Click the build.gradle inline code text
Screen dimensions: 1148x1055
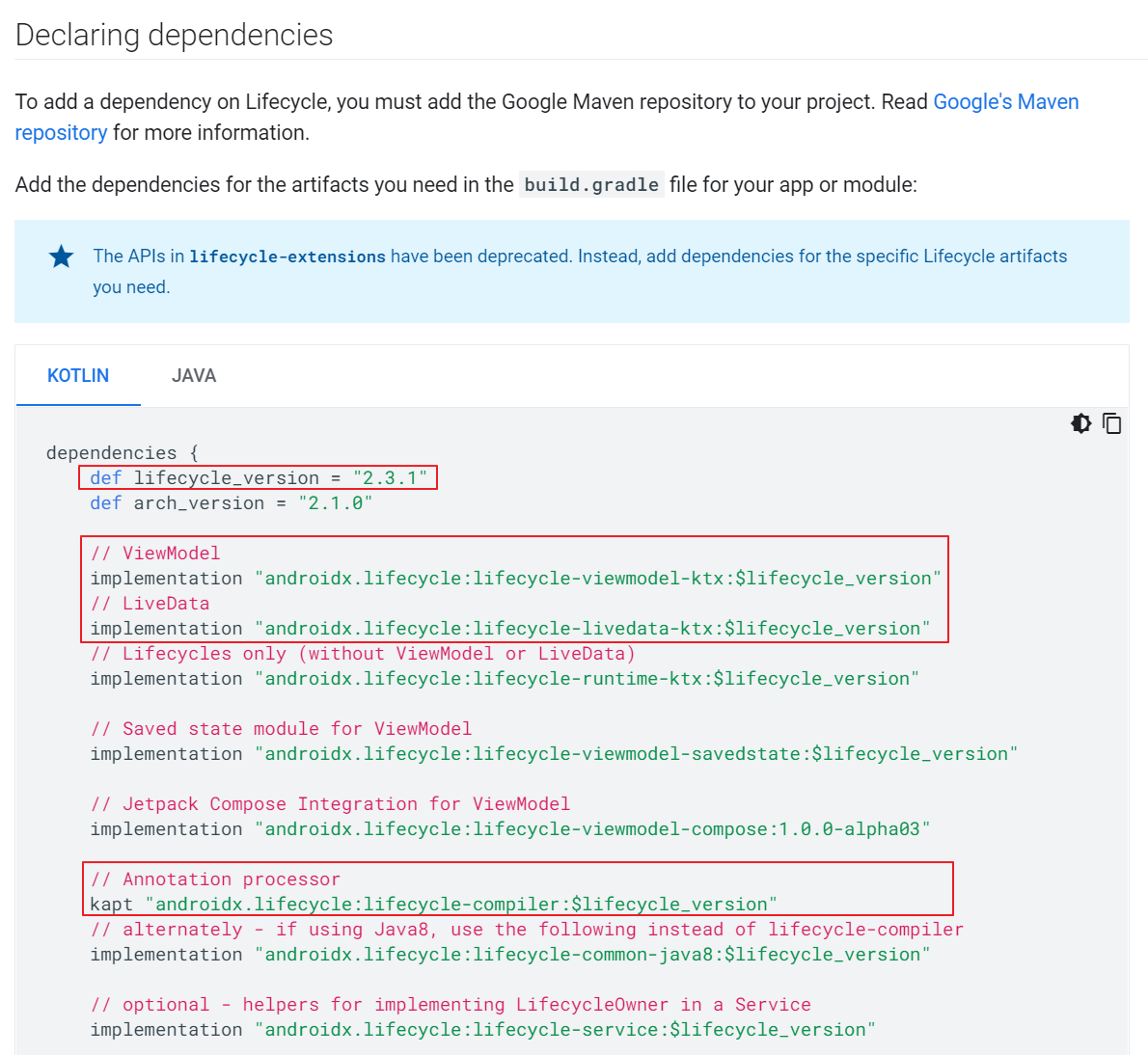tap(591, 184)
